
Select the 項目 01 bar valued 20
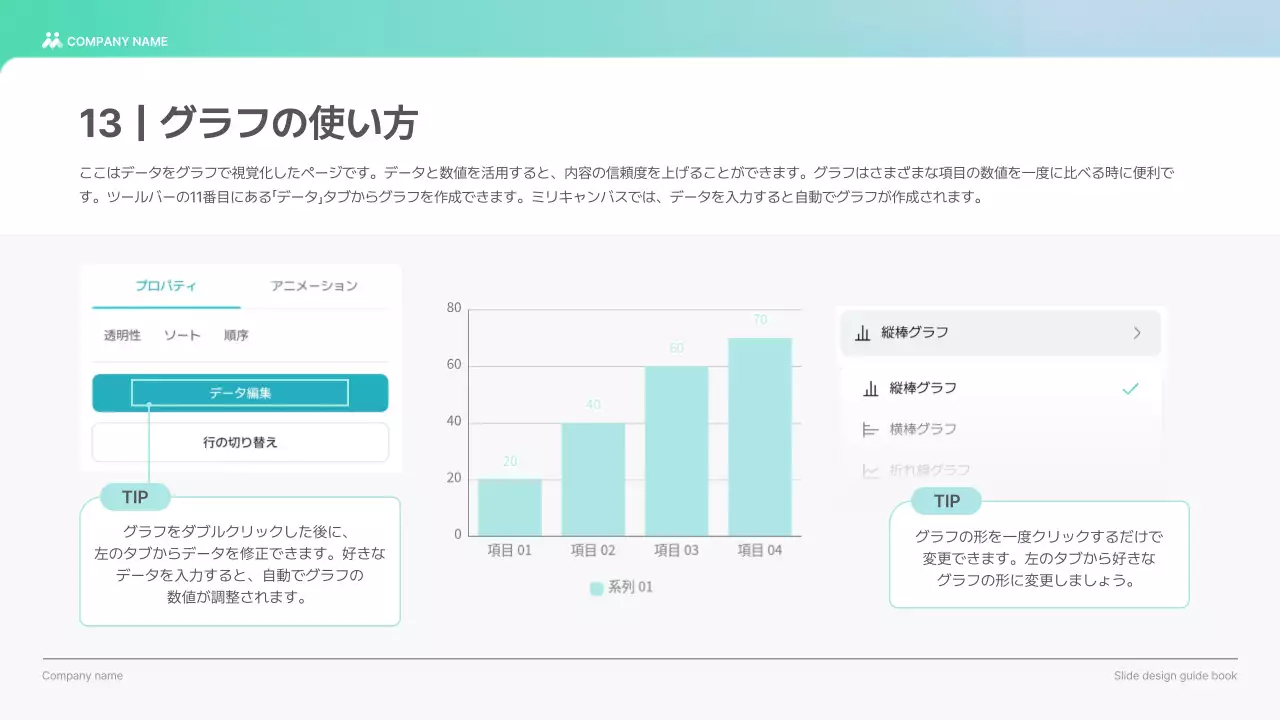pos(510,507)
